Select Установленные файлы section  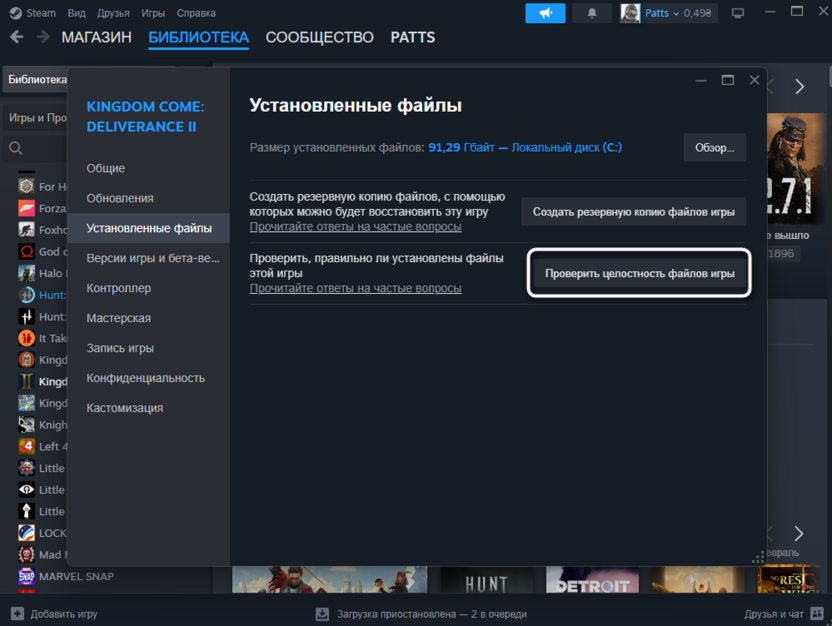(x=149, y=228)
